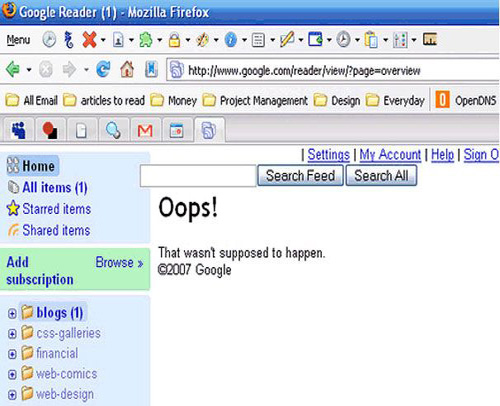Viewport: 500px width, 406px height.
Task: Click the clipboard icon in toolbar
Action: coord(371,40)
